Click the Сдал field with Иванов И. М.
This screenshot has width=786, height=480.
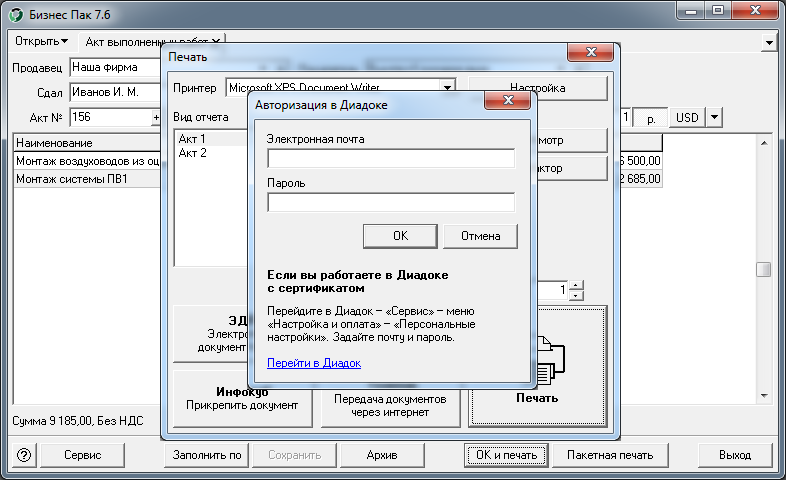115,92
